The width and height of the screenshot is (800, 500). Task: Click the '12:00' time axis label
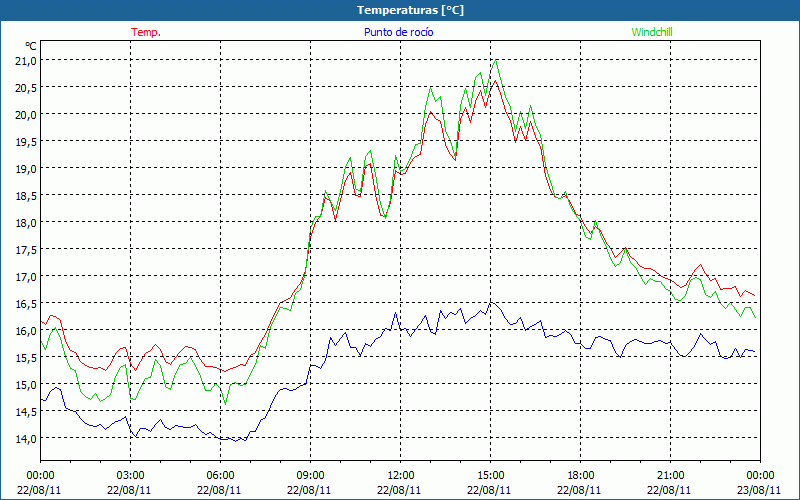tap(401, 476)
